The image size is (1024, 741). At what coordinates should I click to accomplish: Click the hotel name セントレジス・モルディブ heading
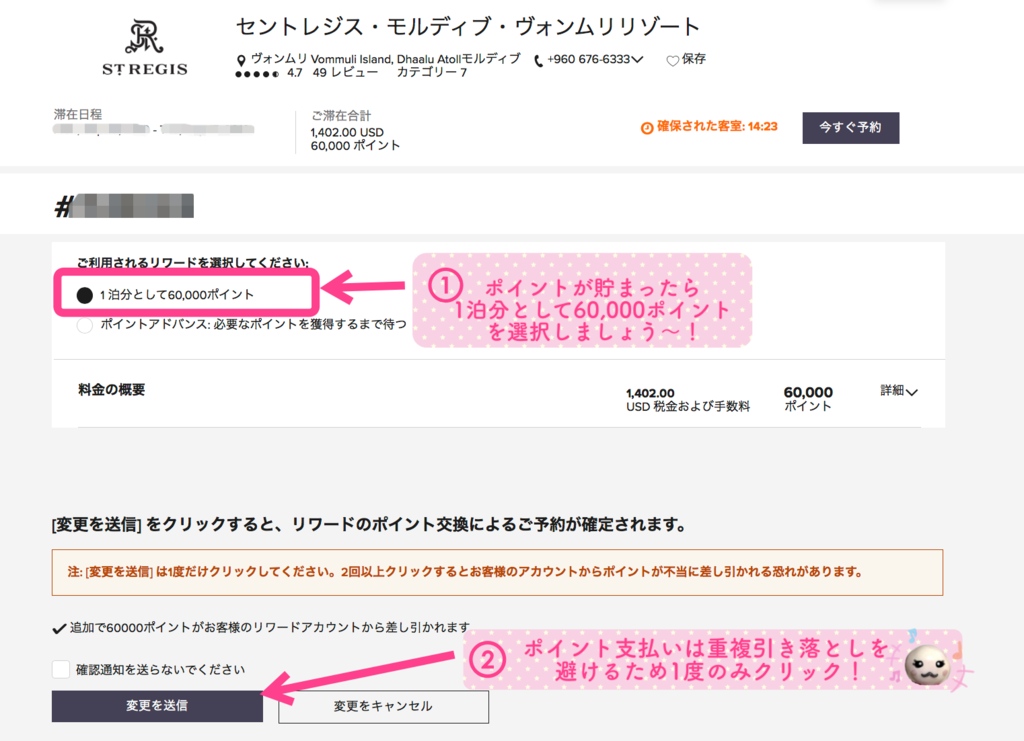[x=468, y=27]
